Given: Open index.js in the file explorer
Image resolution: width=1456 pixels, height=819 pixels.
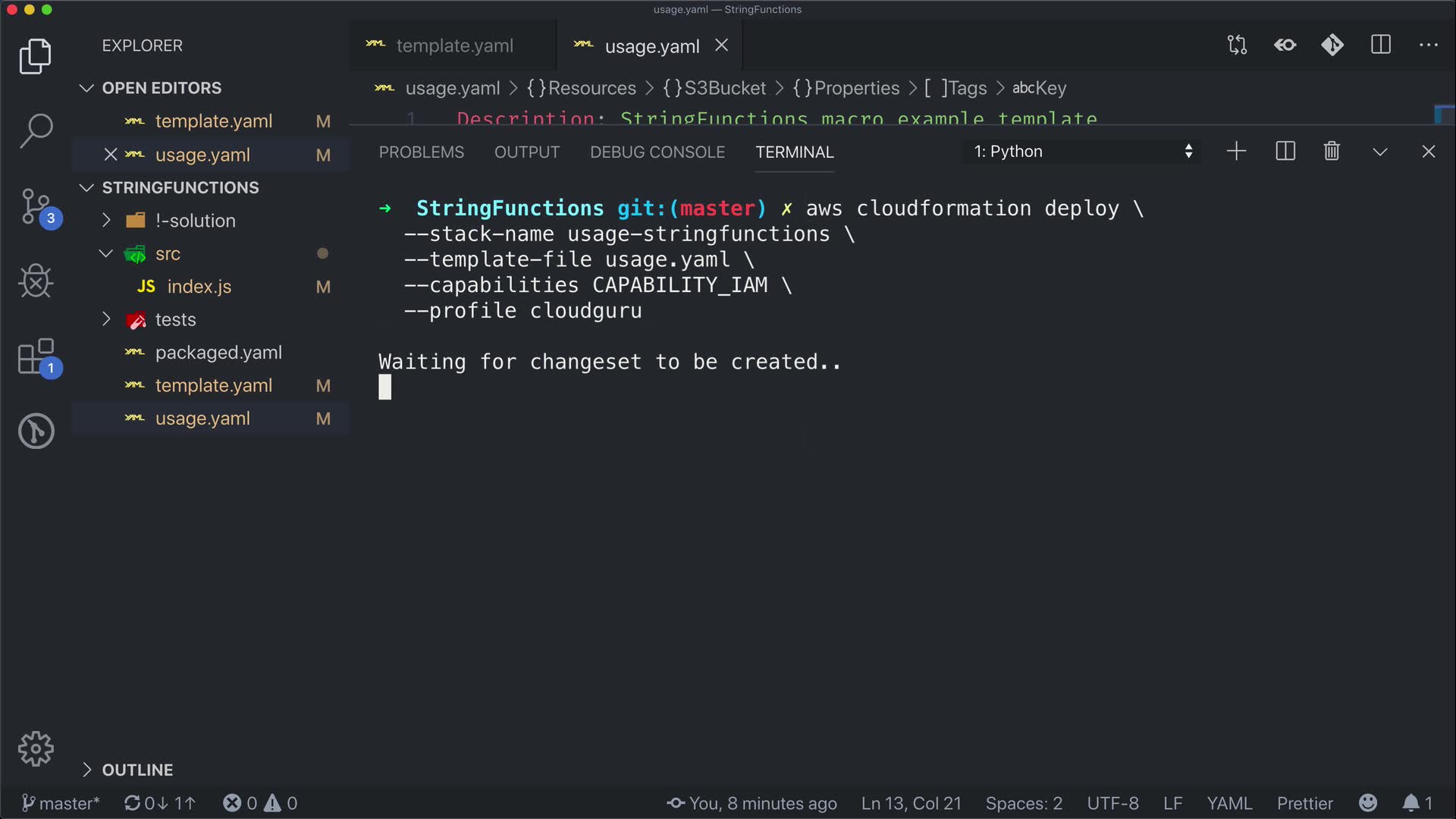Looking at the screenshot, I should [199, 287].
